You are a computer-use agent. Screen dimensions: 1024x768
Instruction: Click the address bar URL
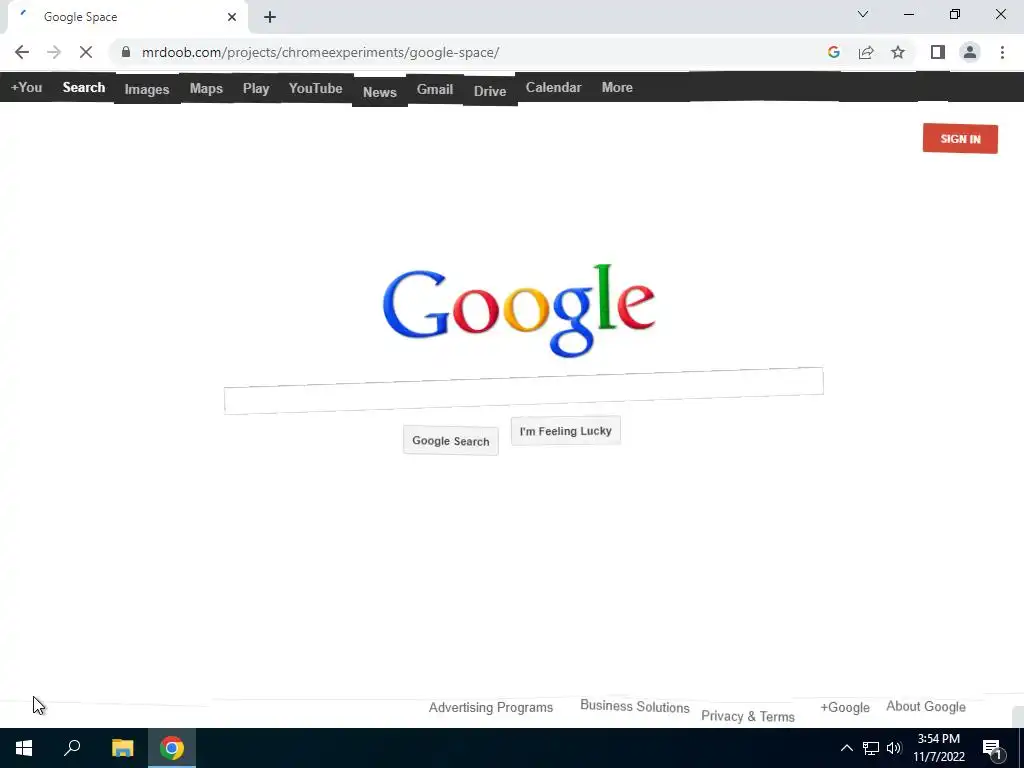coord(321,52)
